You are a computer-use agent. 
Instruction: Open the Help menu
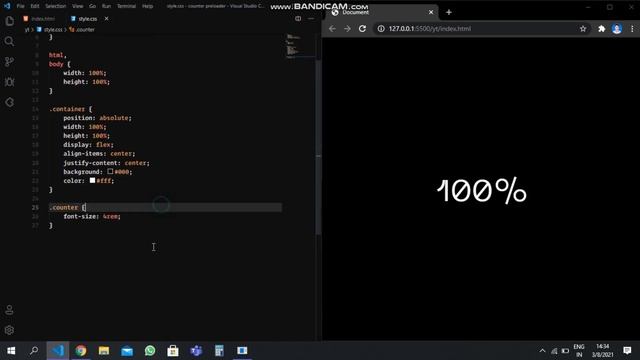click(148, 6)
